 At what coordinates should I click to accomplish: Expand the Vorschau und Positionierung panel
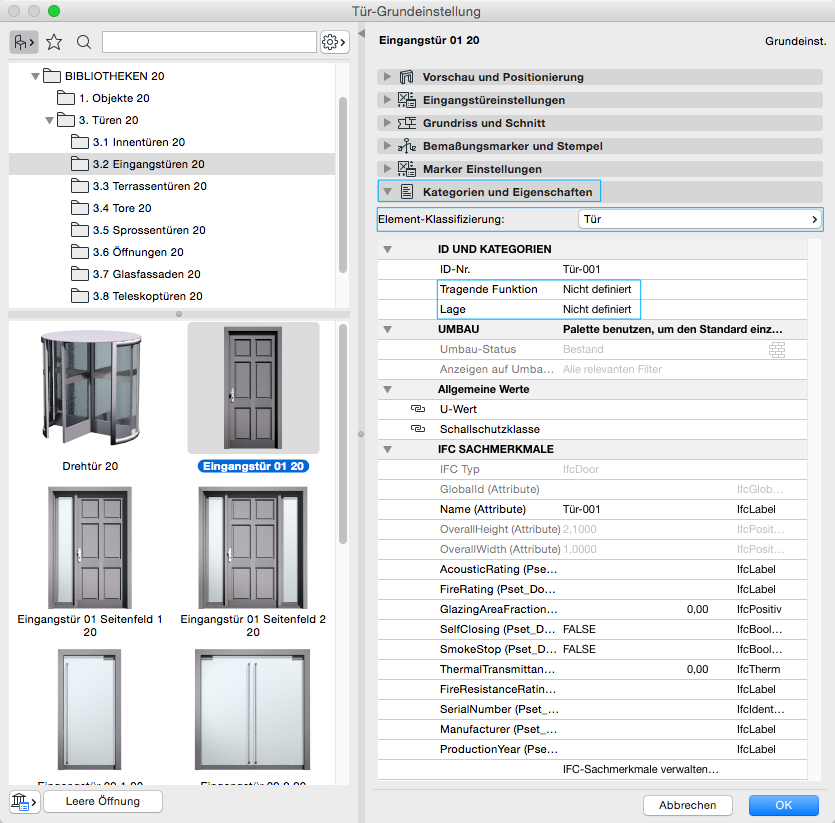387,77
